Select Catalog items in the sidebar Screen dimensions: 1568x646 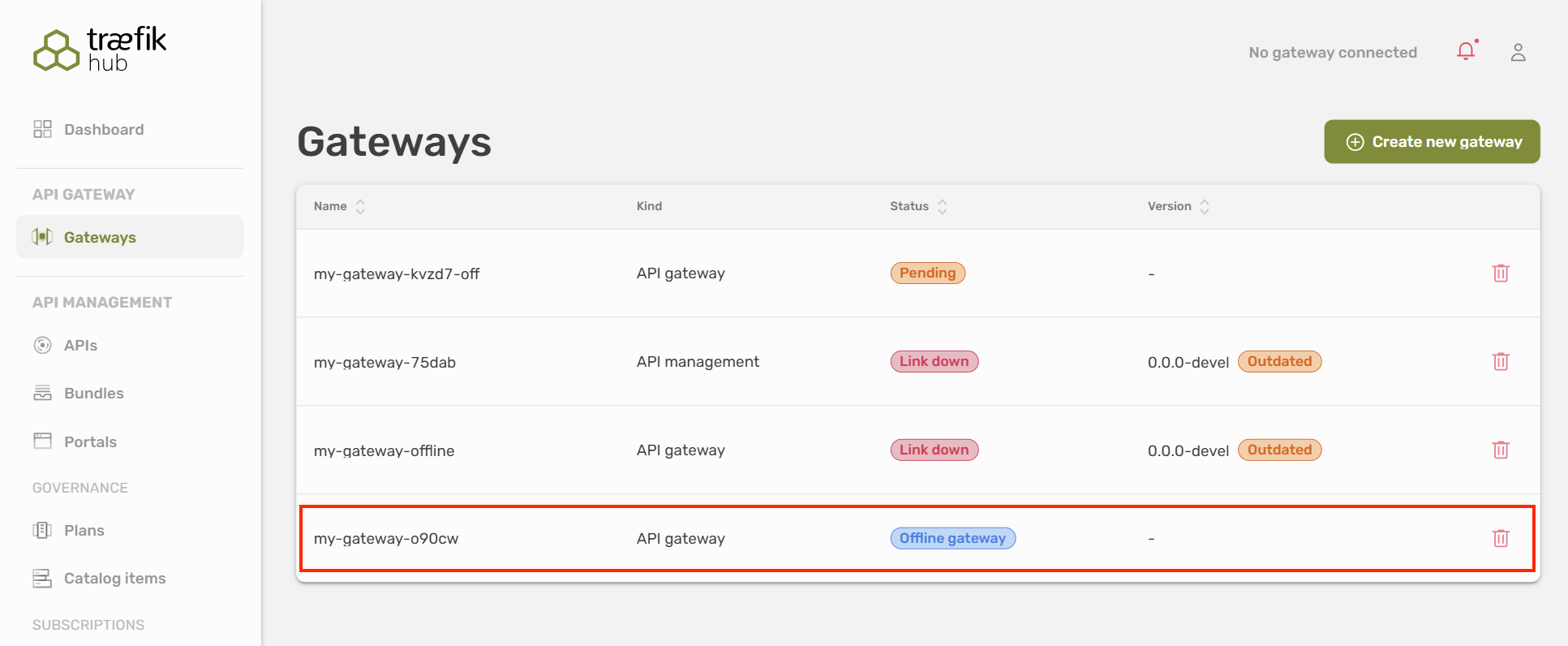pos(114,579)
